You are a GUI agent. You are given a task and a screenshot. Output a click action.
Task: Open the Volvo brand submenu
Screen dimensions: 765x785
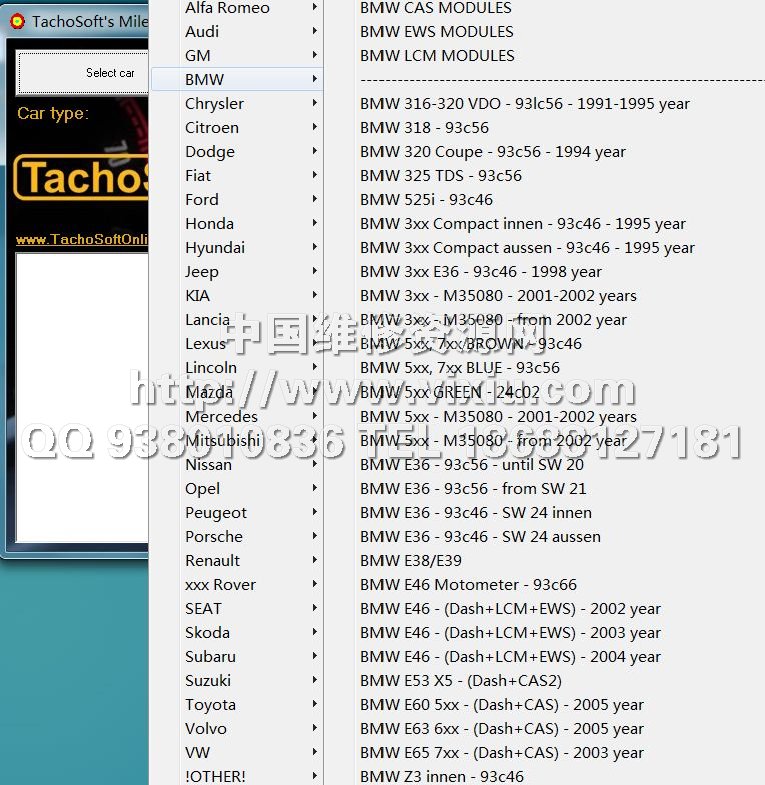pyautogui.click(x=206, y=728)
